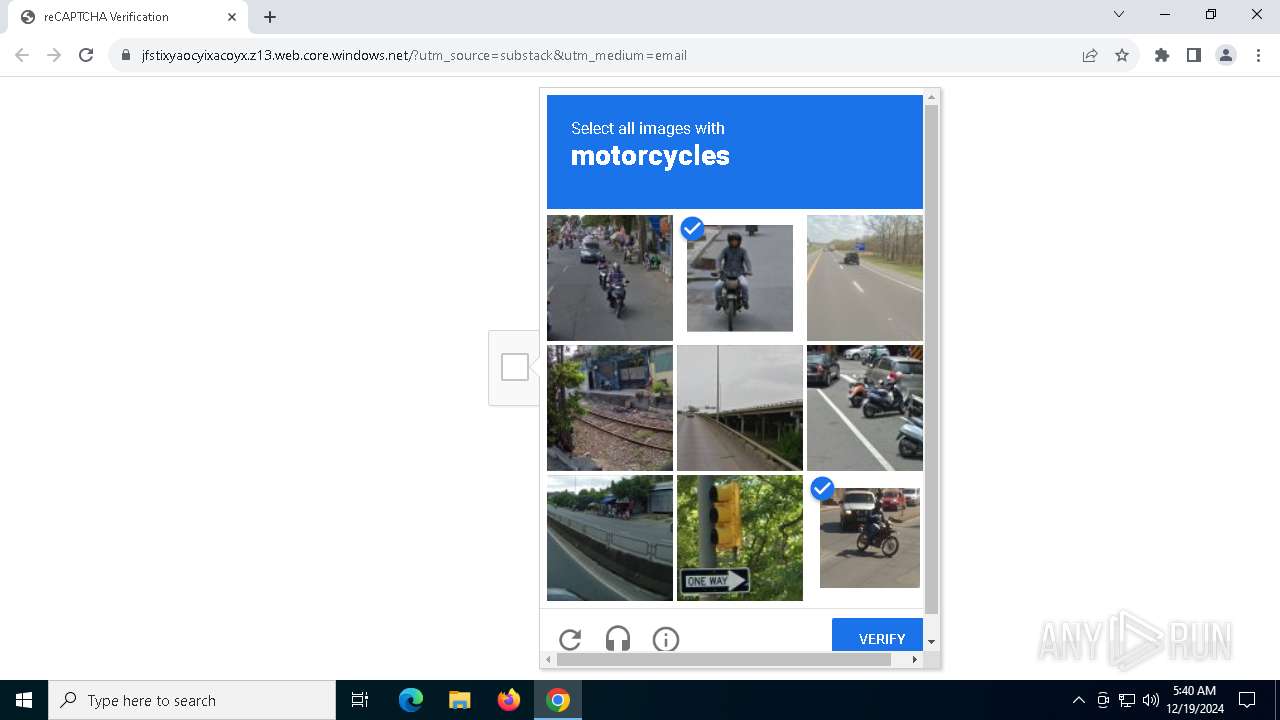Open Chrome extensions puzzle icon
1280x720 pixels.
[1162, 55]
